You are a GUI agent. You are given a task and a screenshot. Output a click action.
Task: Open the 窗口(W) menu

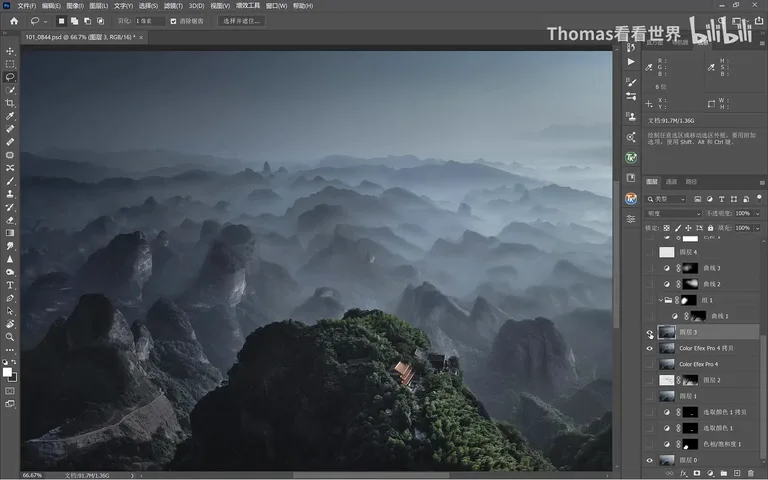[276, 6]
